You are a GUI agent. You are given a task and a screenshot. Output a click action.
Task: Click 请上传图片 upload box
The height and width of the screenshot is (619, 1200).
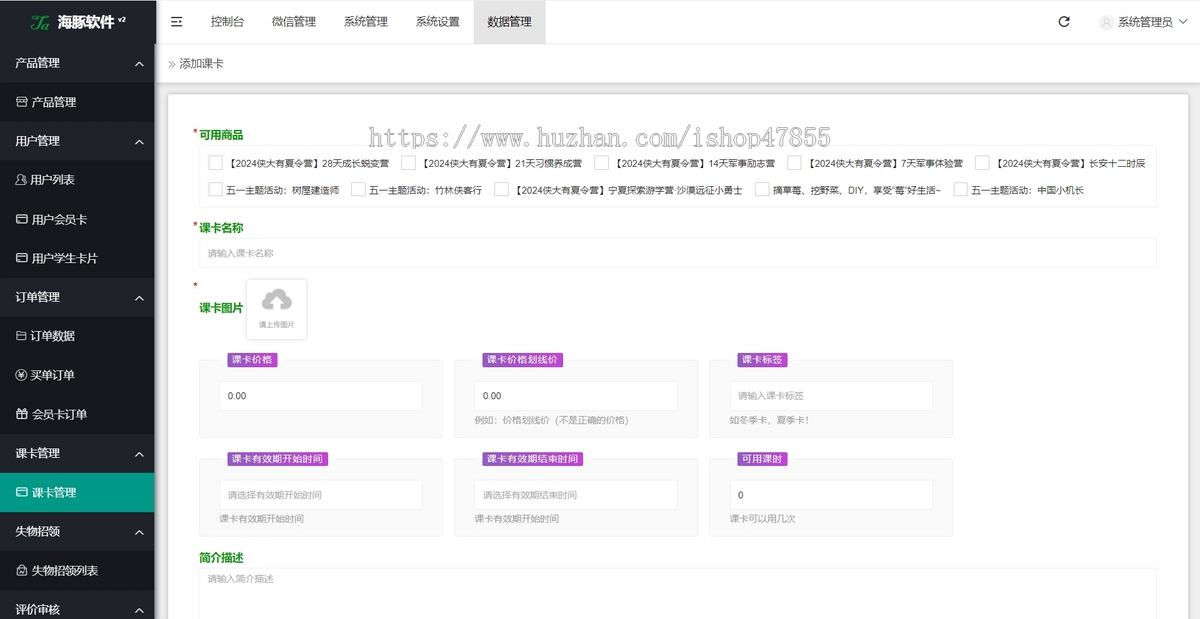277,309
